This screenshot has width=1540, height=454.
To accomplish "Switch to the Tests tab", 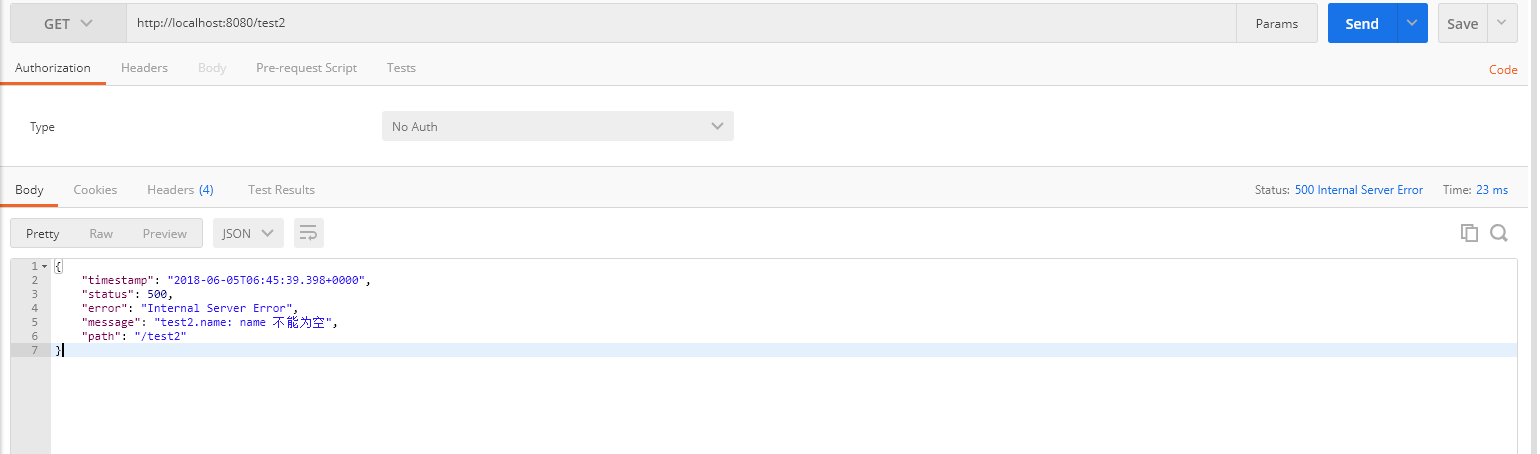I will [x=401, y=67].
